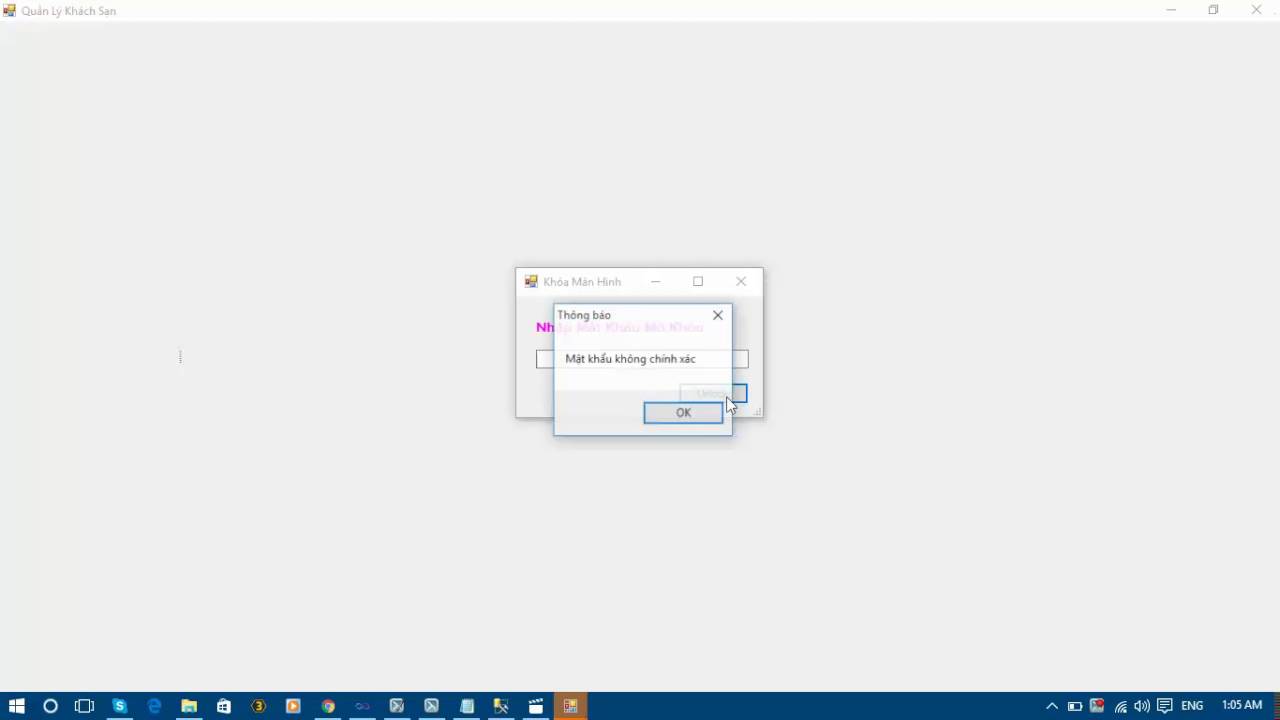Open the 1:05 AM clock flyout
Image resolution: width=1280 pixels, height=720 pixels.
pyautogui.click(x=1242, y=706)
